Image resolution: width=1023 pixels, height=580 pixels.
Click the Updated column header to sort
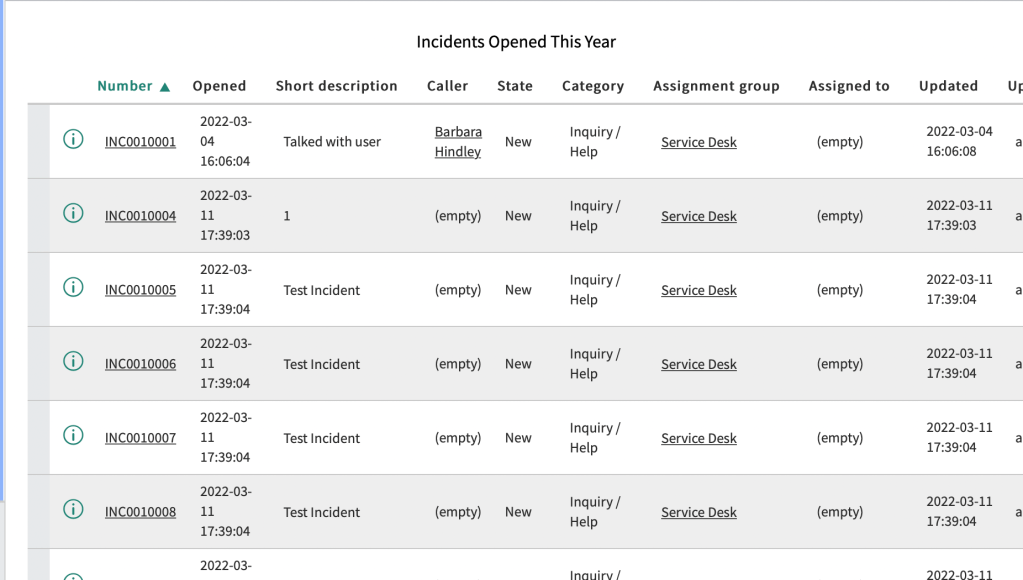947,86
